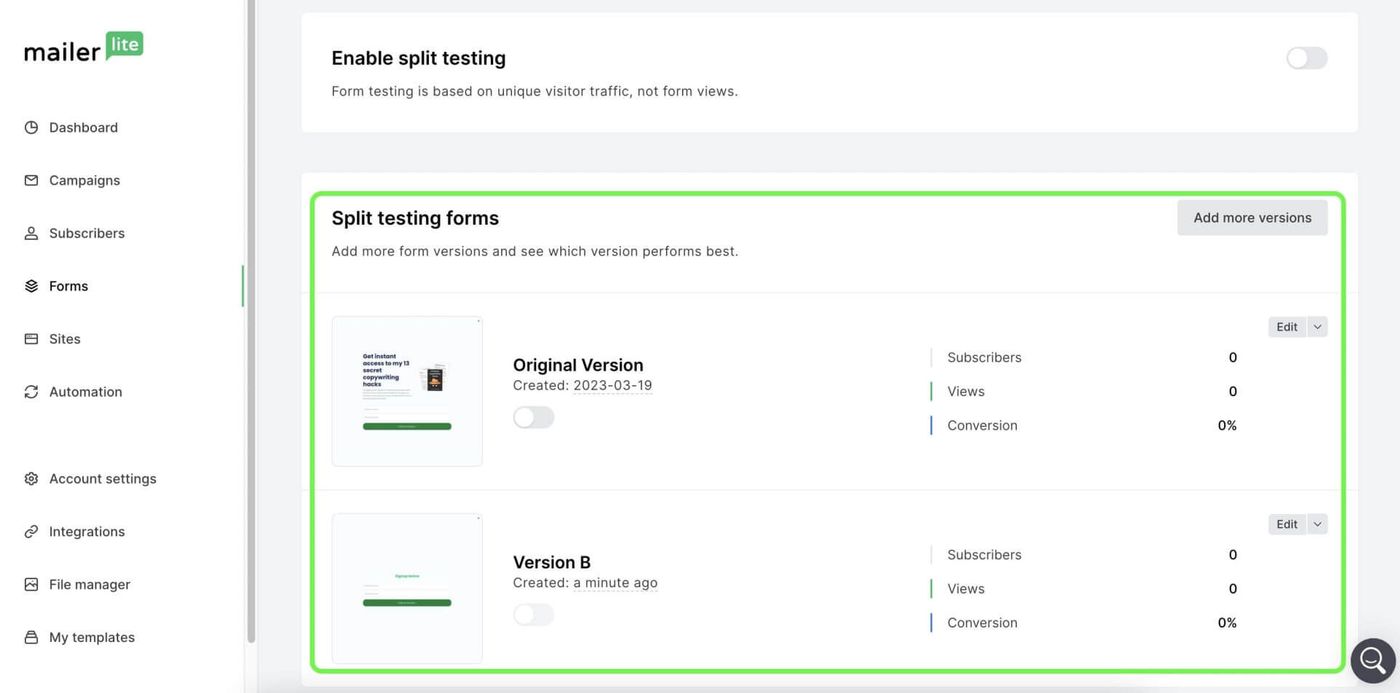1400x693 pixels.
Task: Click Original Version Conversion label
Action: point(982,425)
